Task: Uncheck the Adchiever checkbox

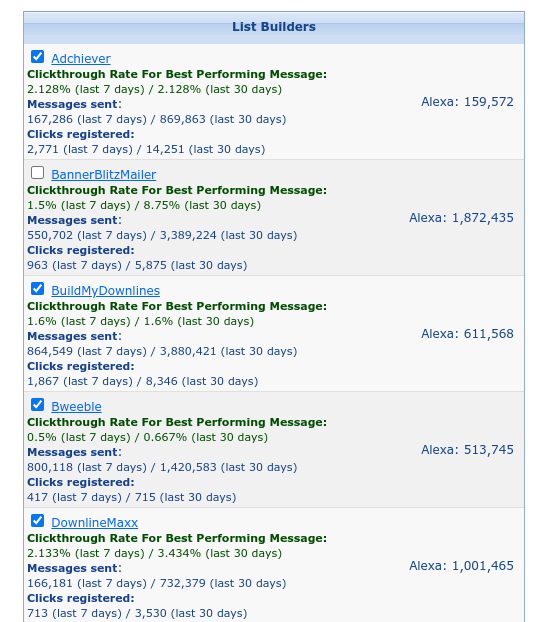Action: coord(37,57)
